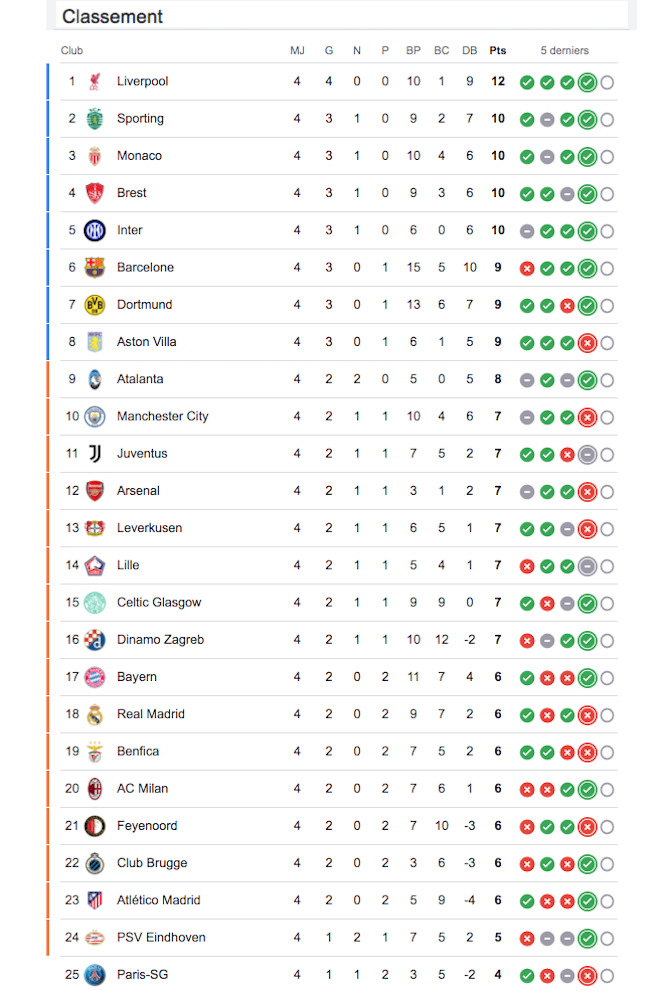Viewport: 665px width, 993px height.
Task: Open the Atlético Madrid team link
Action: [158, 900]
